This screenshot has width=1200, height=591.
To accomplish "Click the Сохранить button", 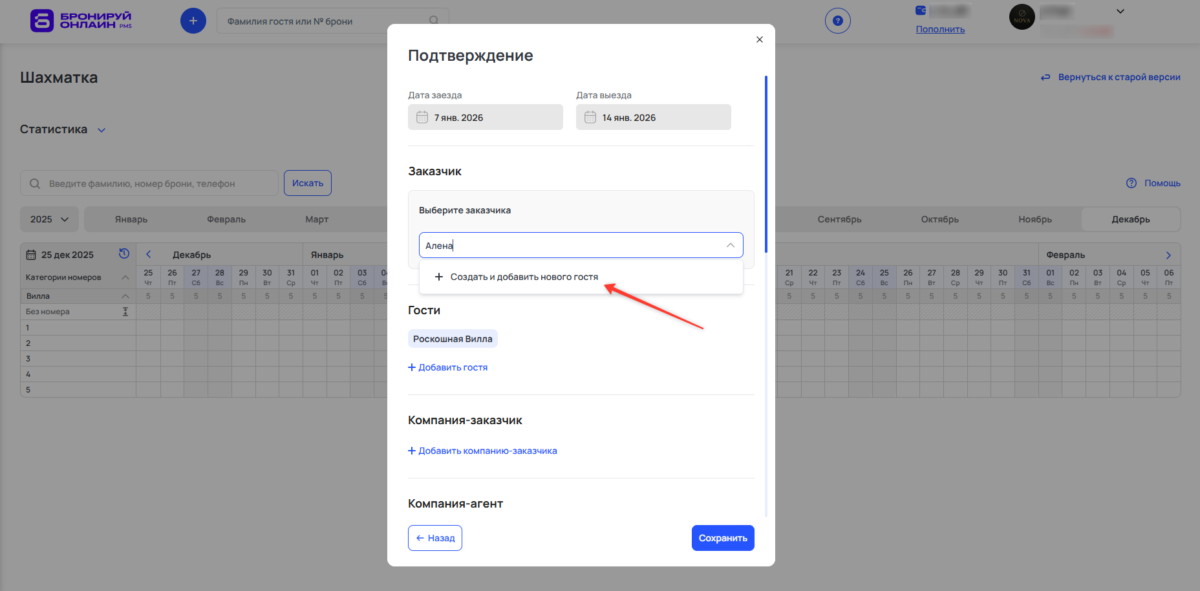I will tap(722, 537).
